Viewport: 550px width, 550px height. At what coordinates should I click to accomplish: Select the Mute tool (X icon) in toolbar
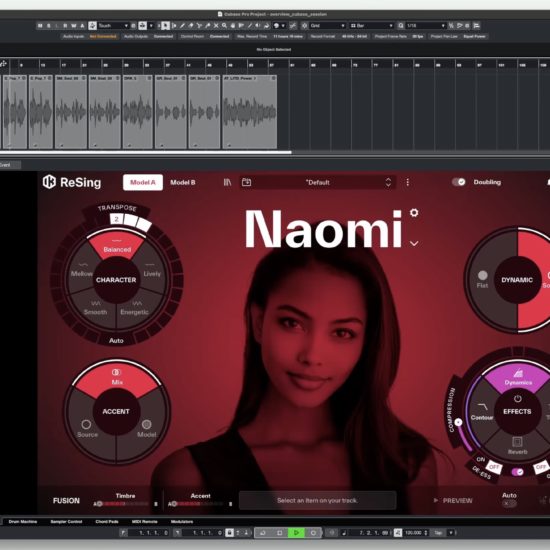[x=216, y=26]
